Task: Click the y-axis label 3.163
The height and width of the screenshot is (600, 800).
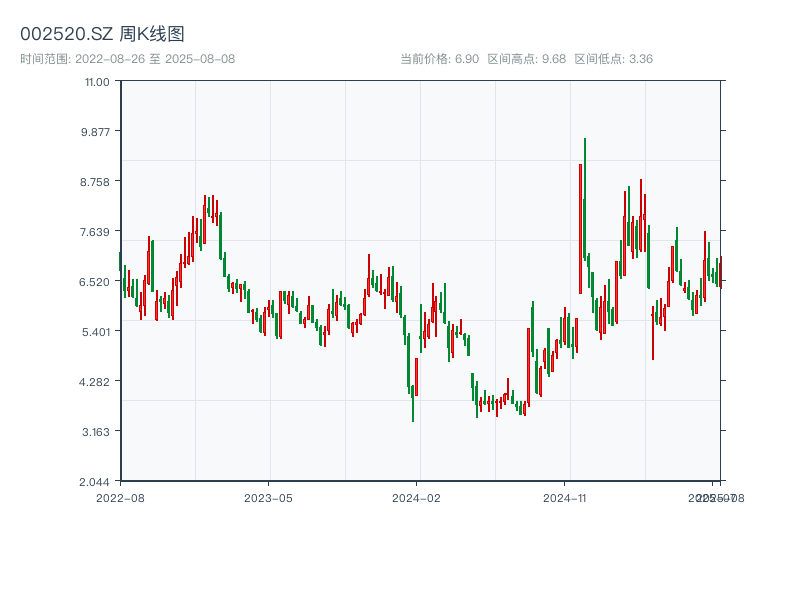Action: (96, 432)
